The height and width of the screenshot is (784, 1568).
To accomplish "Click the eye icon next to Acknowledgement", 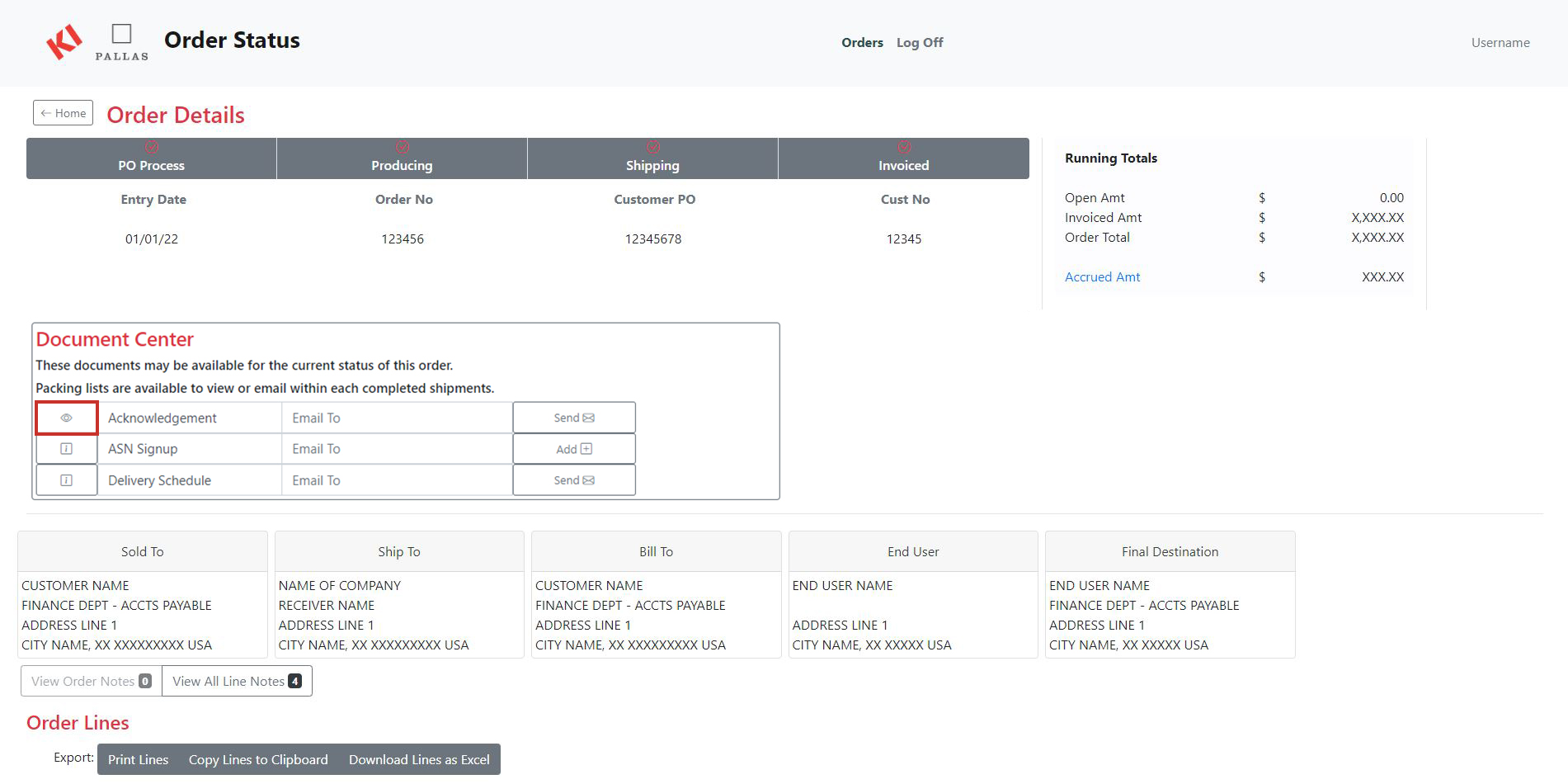I will [66, 418].
